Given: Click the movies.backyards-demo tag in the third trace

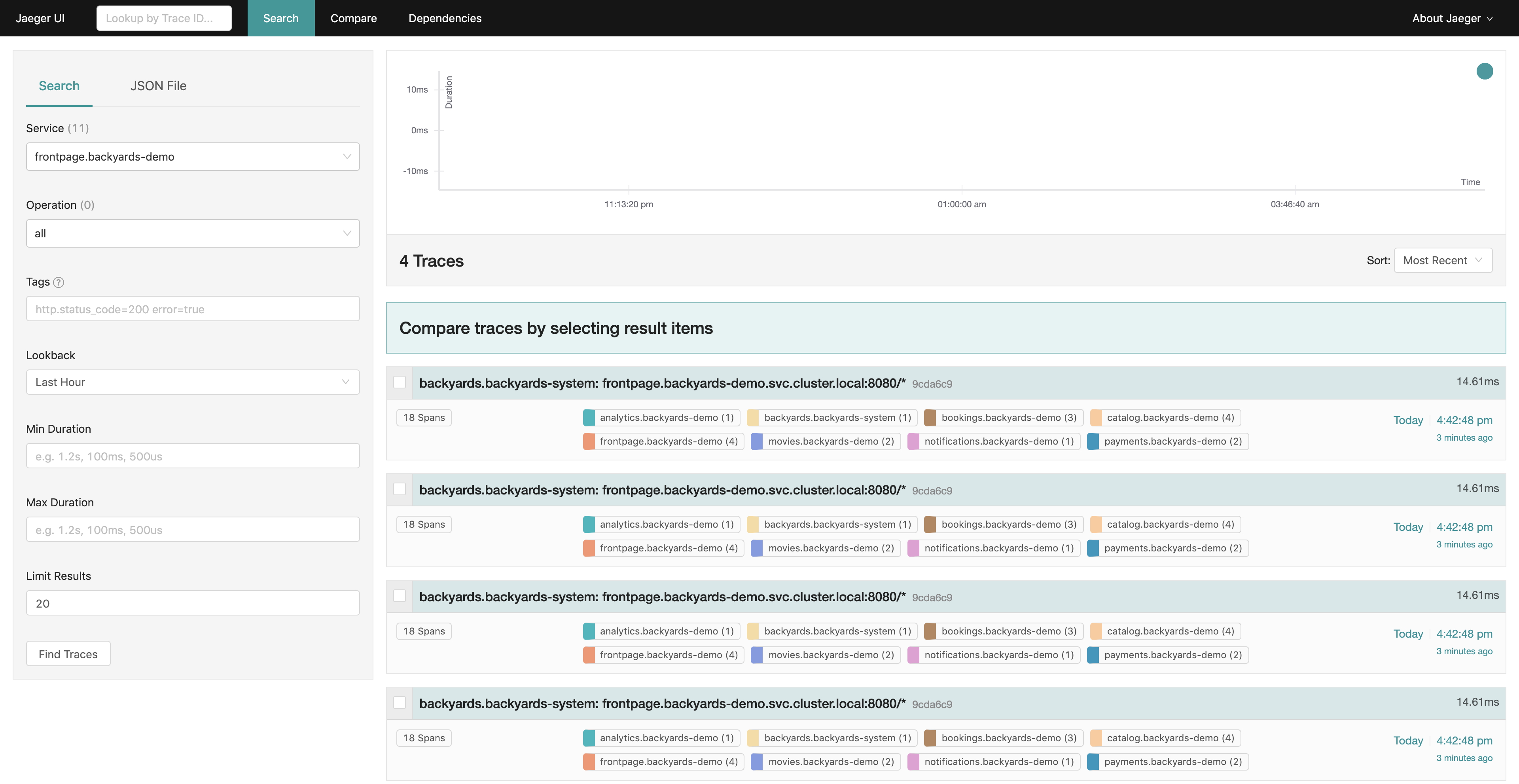Looking at the screenshot, I should pos(825,655).
